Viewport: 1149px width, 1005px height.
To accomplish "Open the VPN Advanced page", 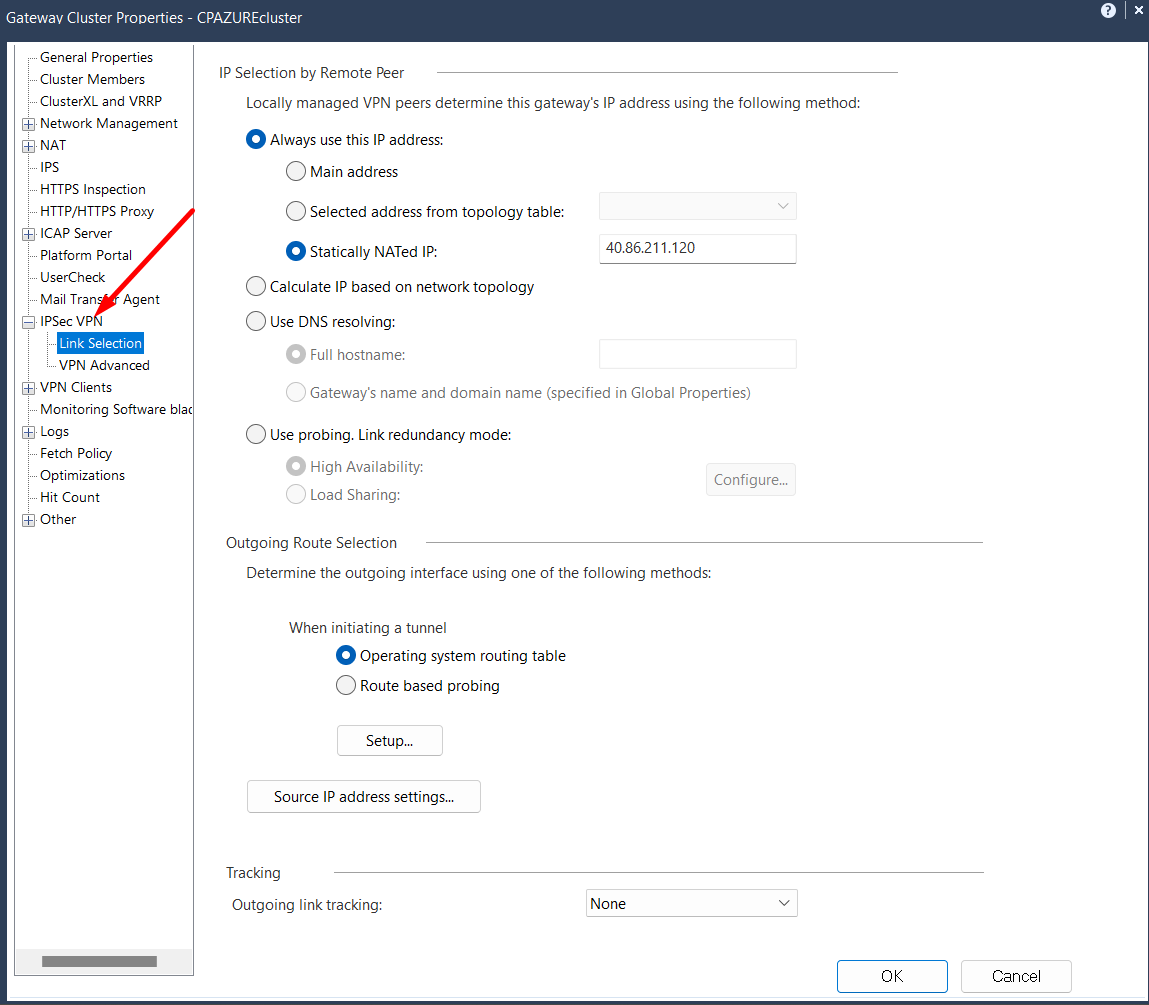I will [x=103, y=365].
